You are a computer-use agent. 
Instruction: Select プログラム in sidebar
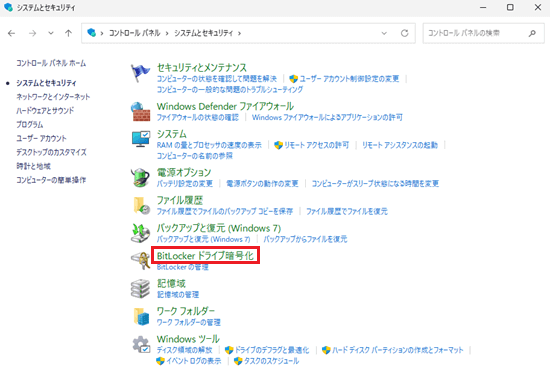click(29, 125)
